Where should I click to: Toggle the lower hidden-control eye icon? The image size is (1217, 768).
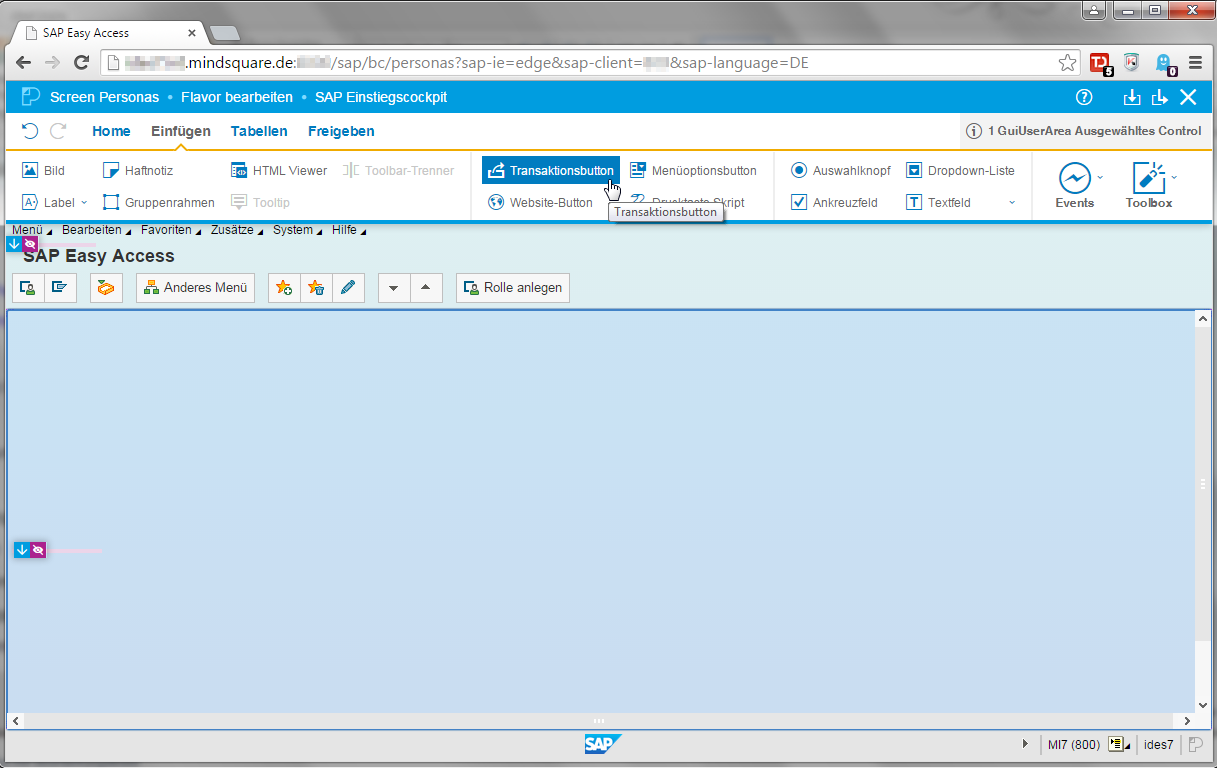coord(38,550)
